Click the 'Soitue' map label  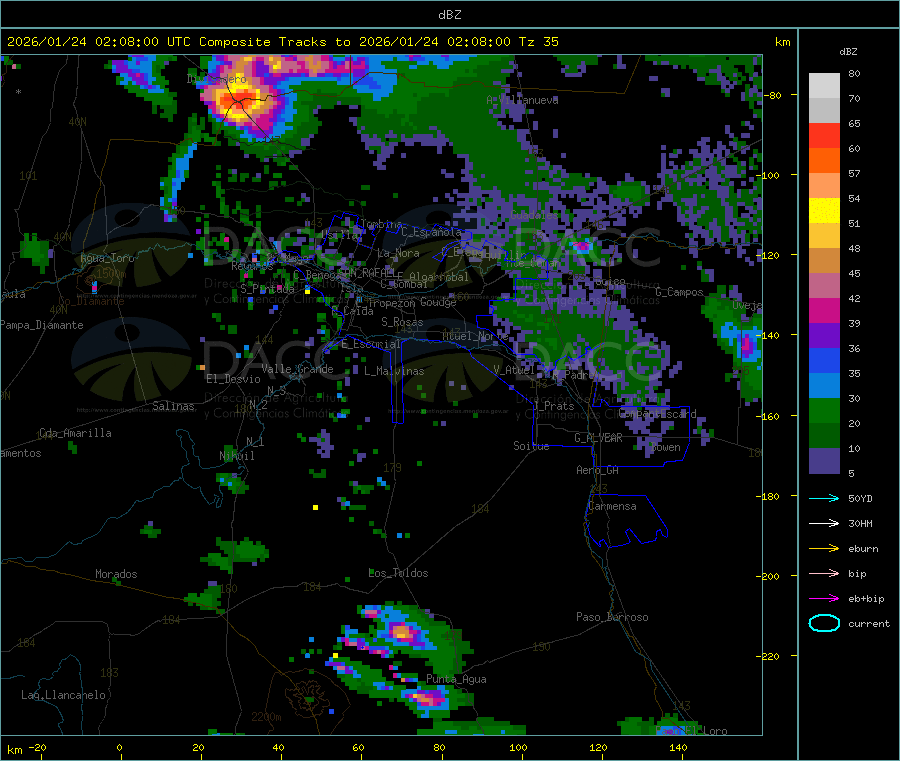tap(531, 446)
